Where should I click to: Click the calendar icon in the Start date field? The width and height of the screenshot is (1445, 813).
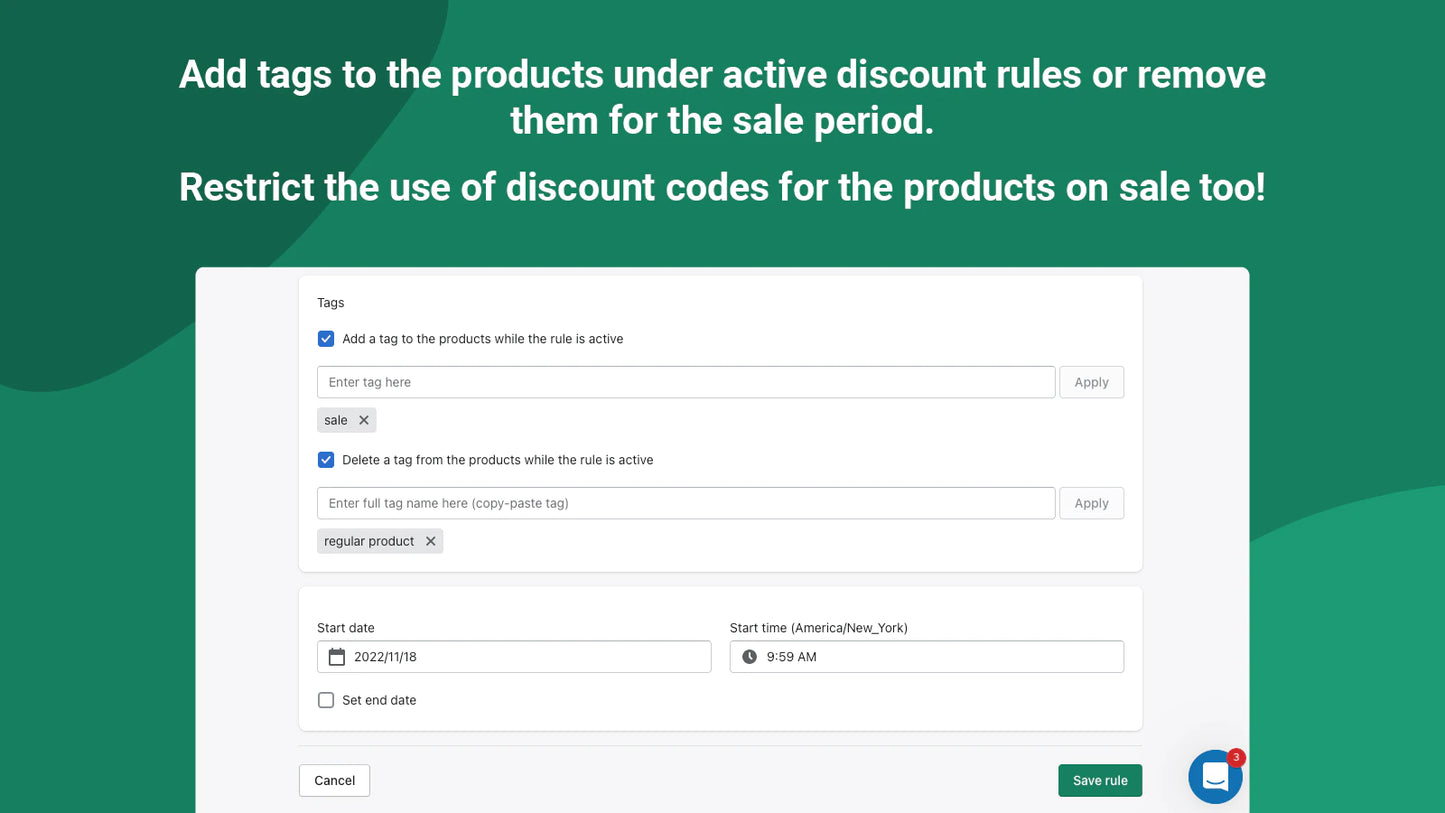(x=337, y=656)
